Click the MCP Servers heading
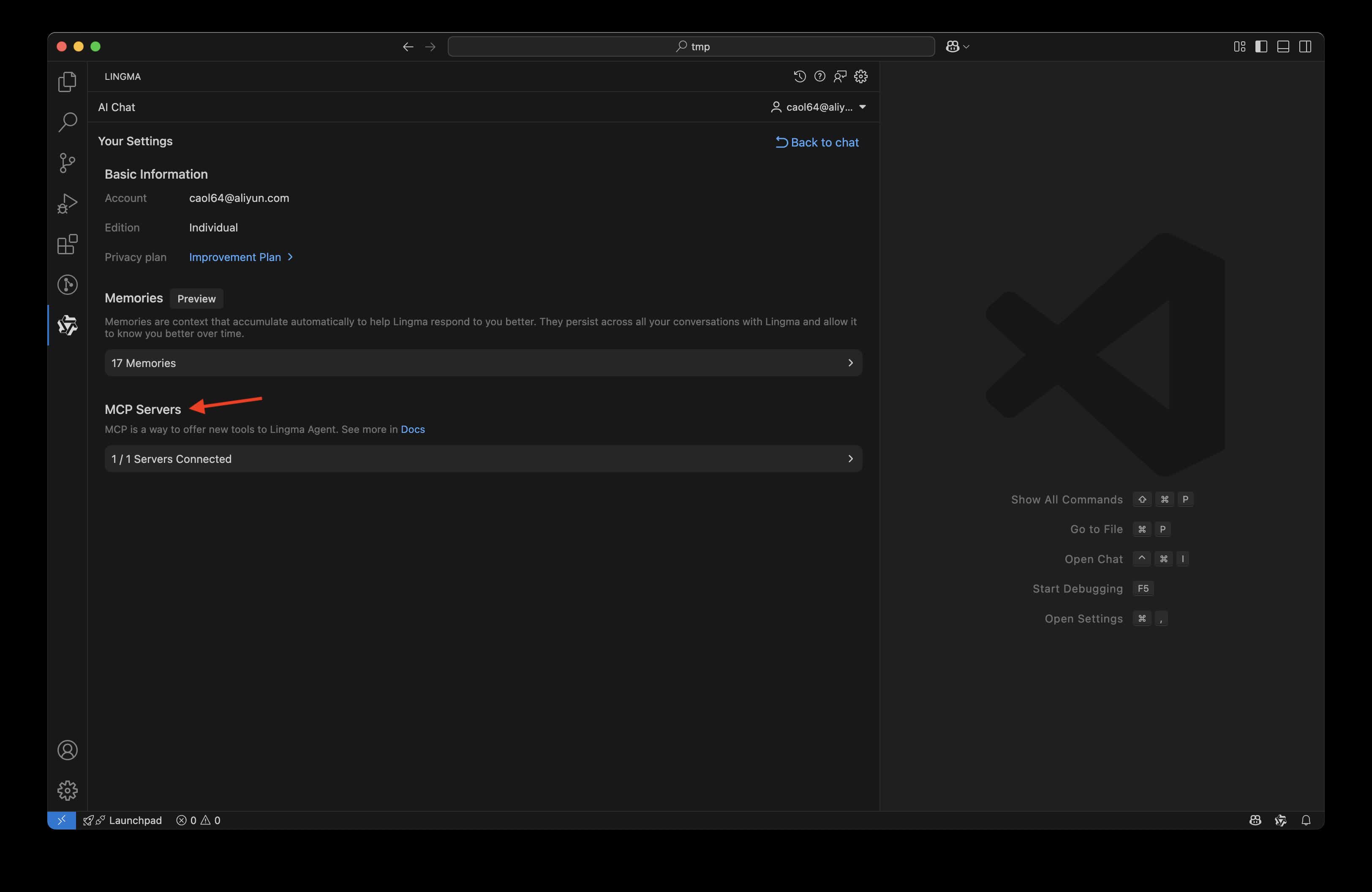This screenshot has width=1372, height=892. [143, 410]
